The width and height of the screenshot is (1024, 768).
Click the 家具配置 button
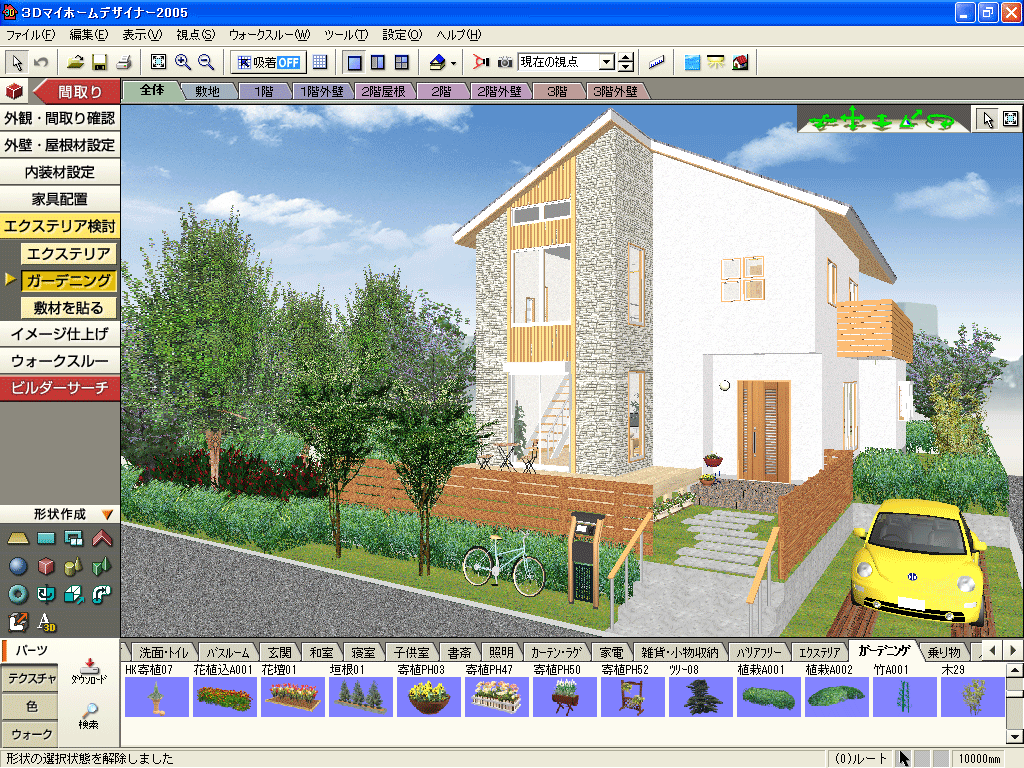point(60,199)
